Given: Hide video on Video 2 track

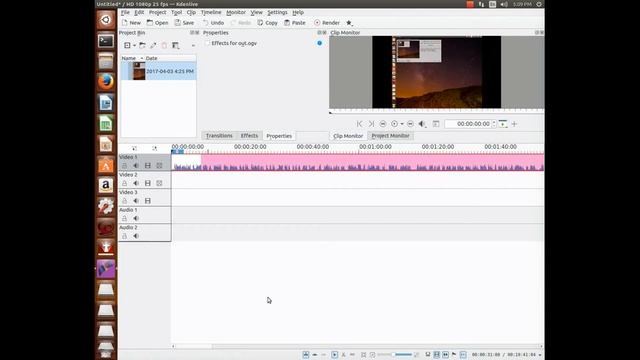Looking at the screenshot, I should [x=148, y=183].
